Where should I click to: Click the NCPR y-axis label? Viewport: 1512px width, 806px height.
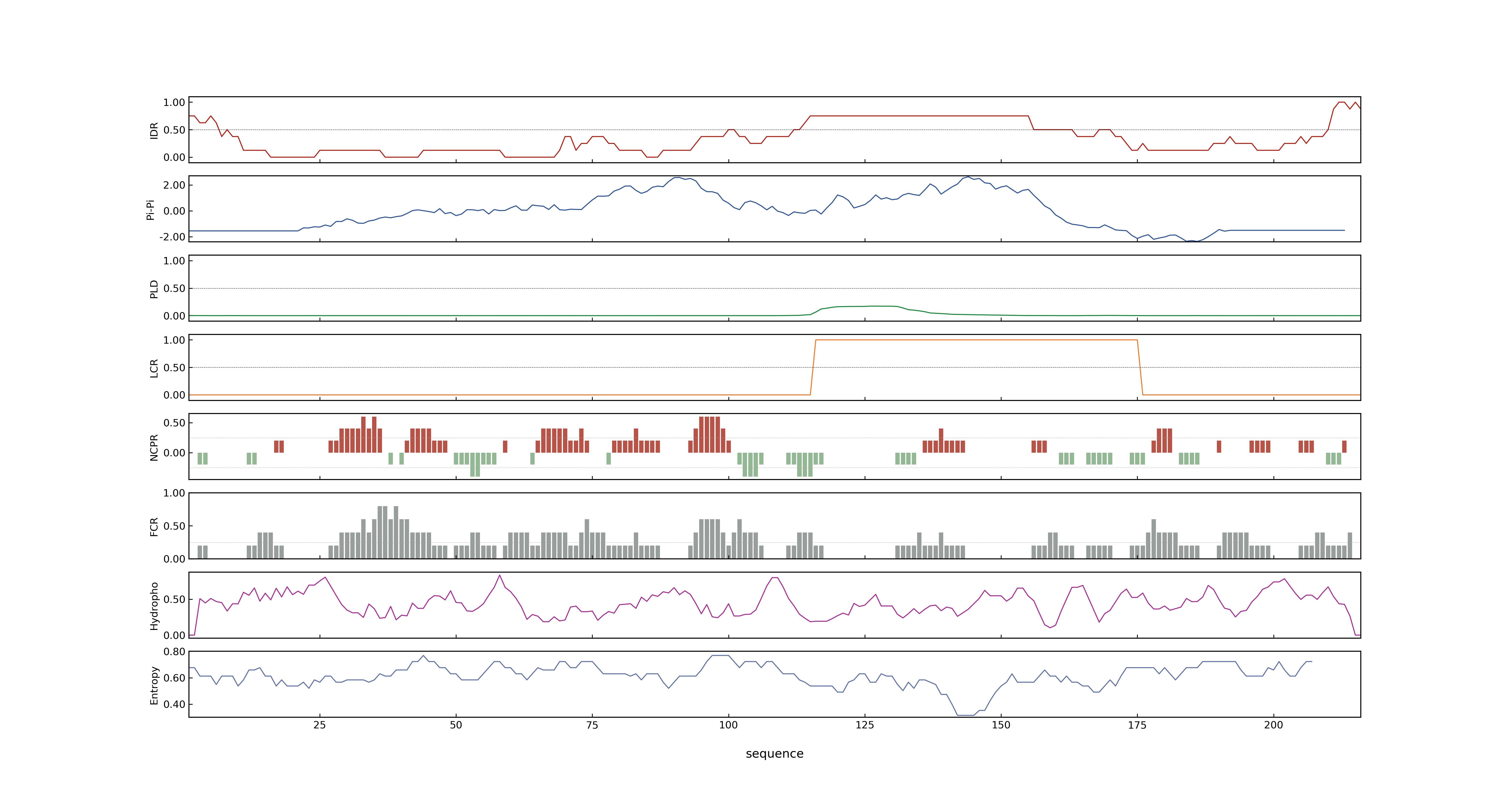pyautogui.click(x=154, y=447)
